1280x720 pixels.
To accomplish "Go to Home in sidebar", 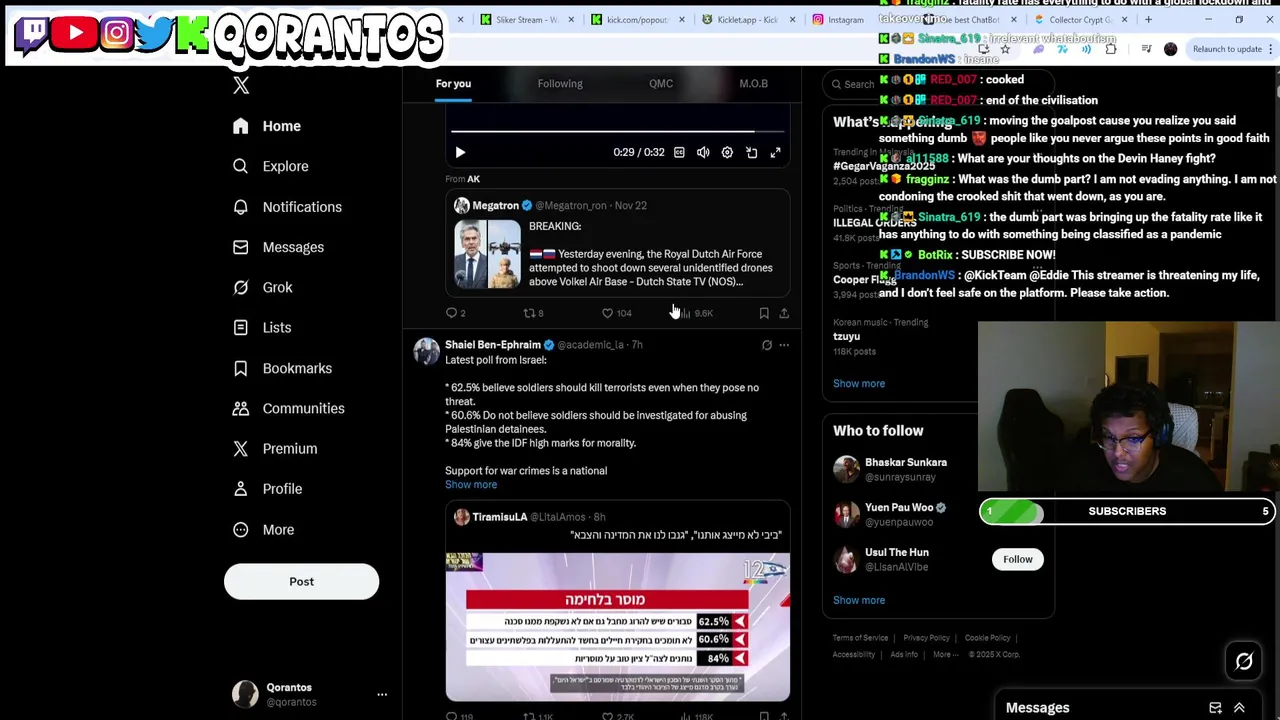I will [x=266, y=126].
